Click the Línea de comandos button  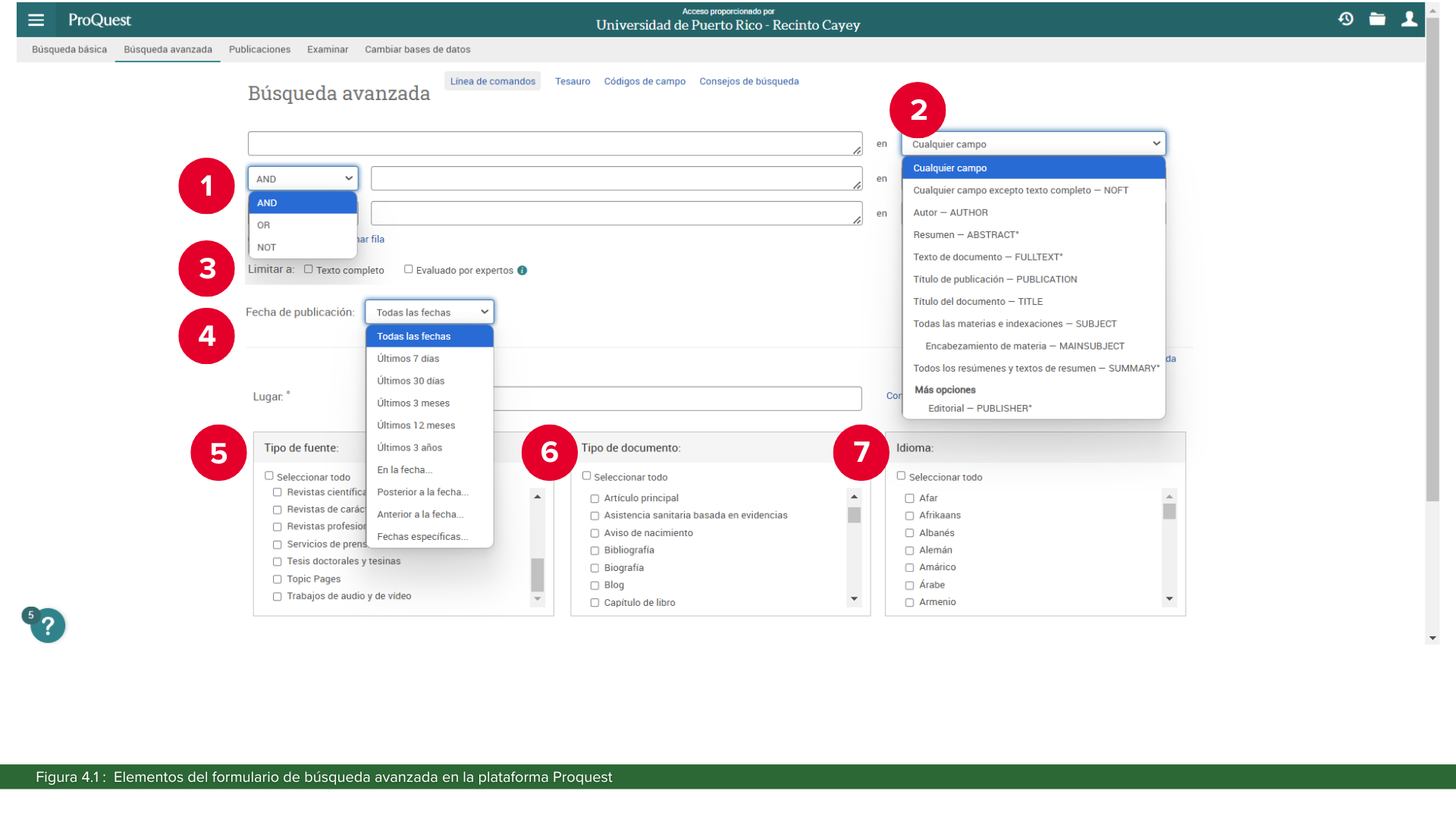point(492,82)
